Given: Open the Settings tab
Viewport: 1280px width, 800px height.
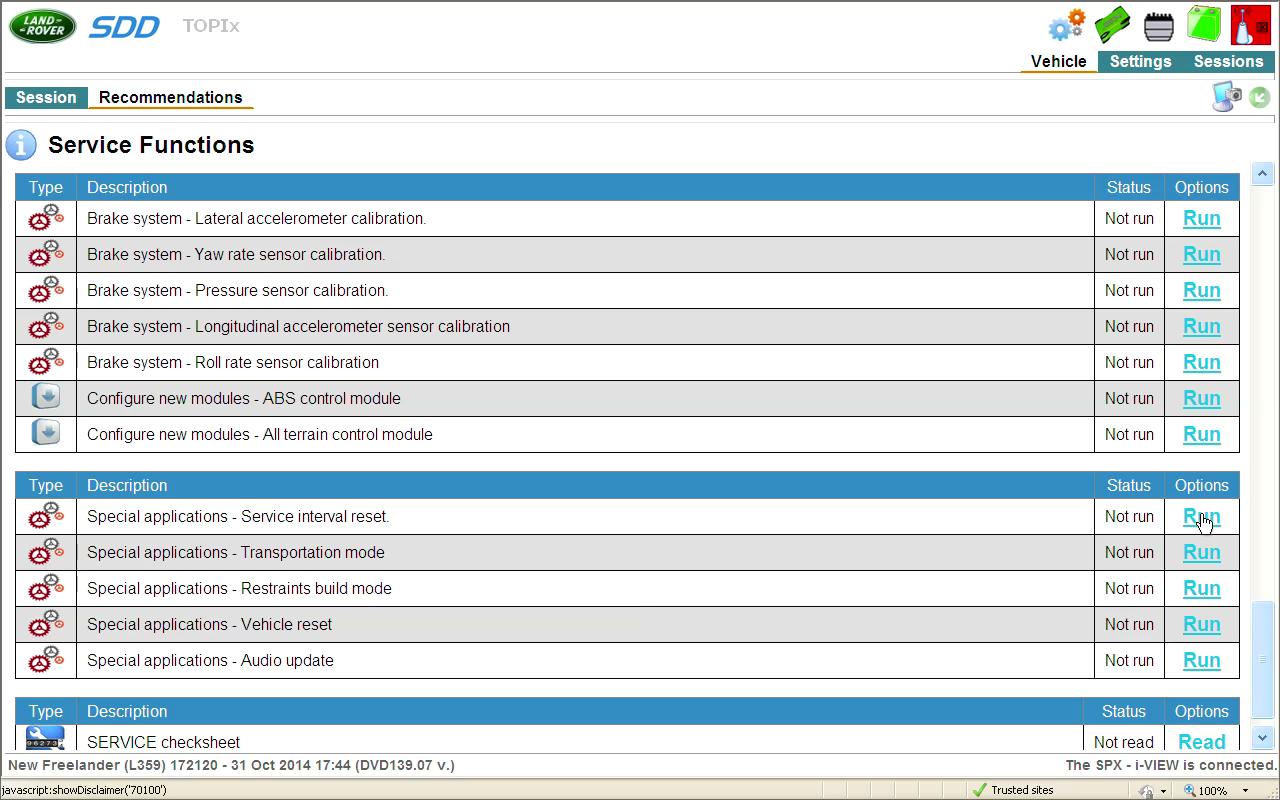Looking at the screenshot, I should [1140, 61].
